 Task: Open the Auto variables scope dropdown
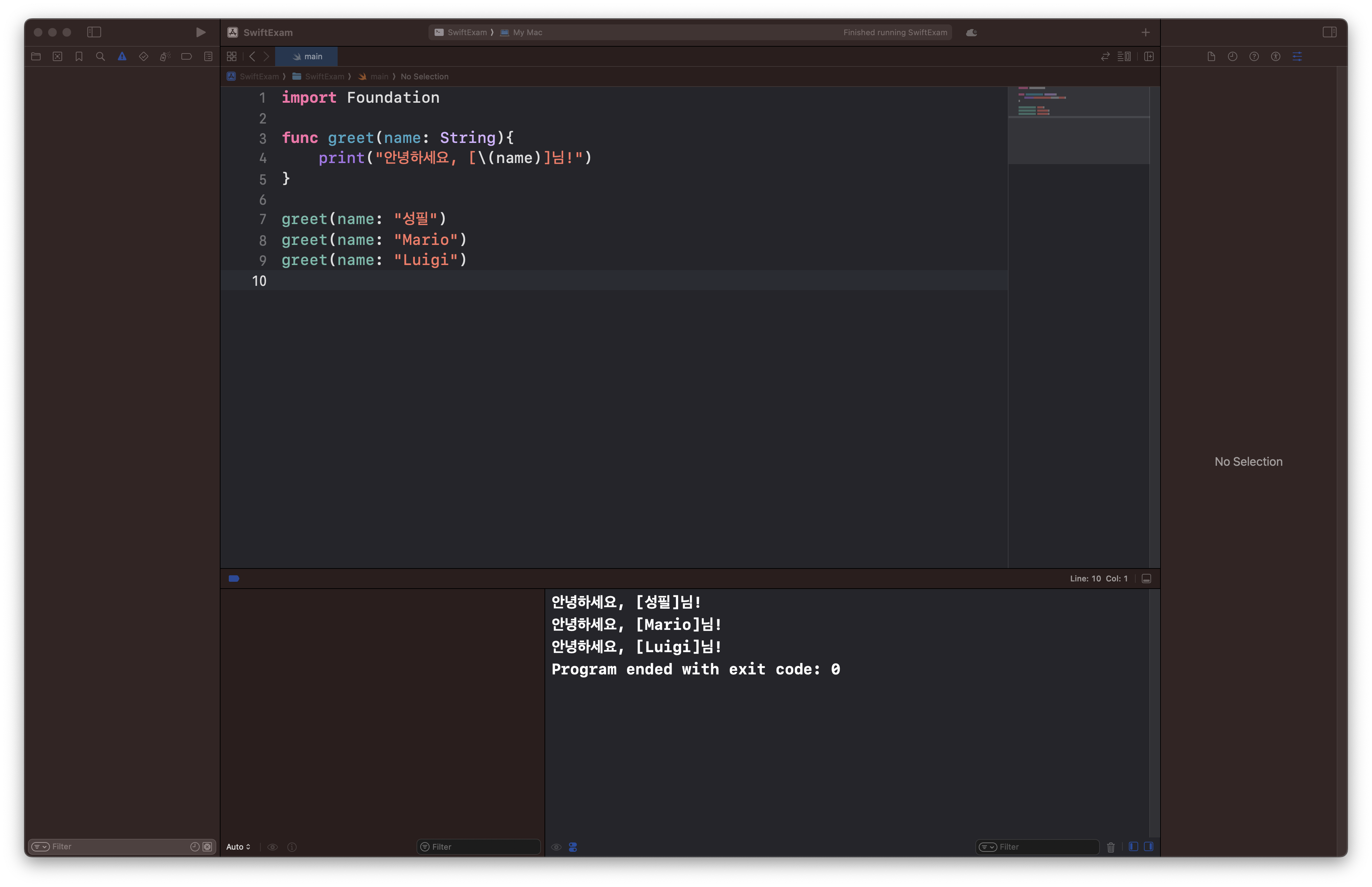[238, 847]
